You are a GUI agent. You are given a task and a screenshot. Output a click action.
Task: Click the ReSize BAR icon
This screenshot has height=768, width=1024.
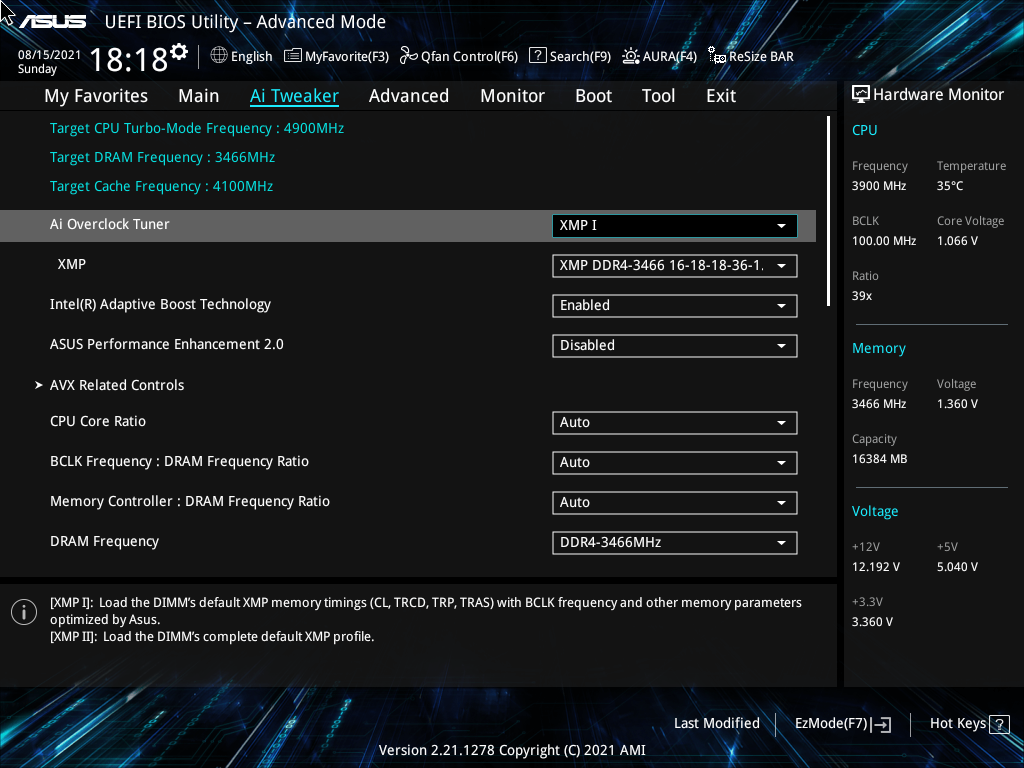click(x=716, y=56)
